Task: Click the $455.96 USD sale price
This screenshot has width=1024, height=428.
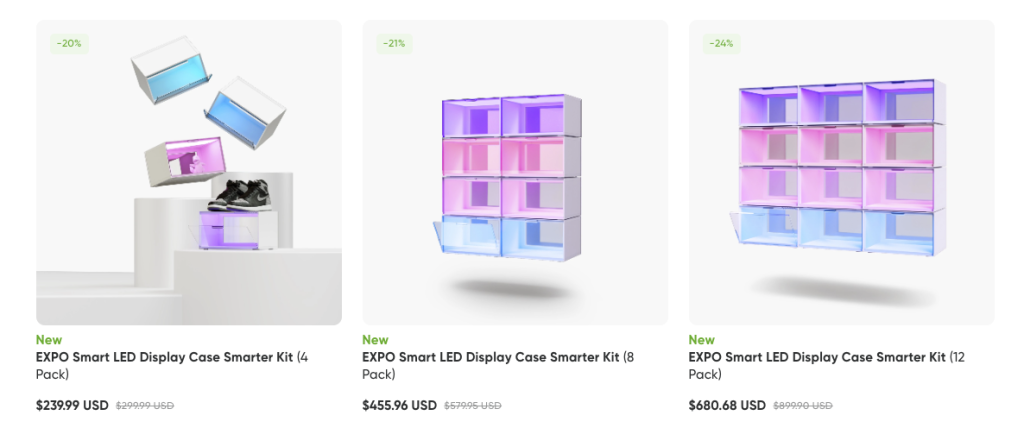Action: tap(399, 406)
